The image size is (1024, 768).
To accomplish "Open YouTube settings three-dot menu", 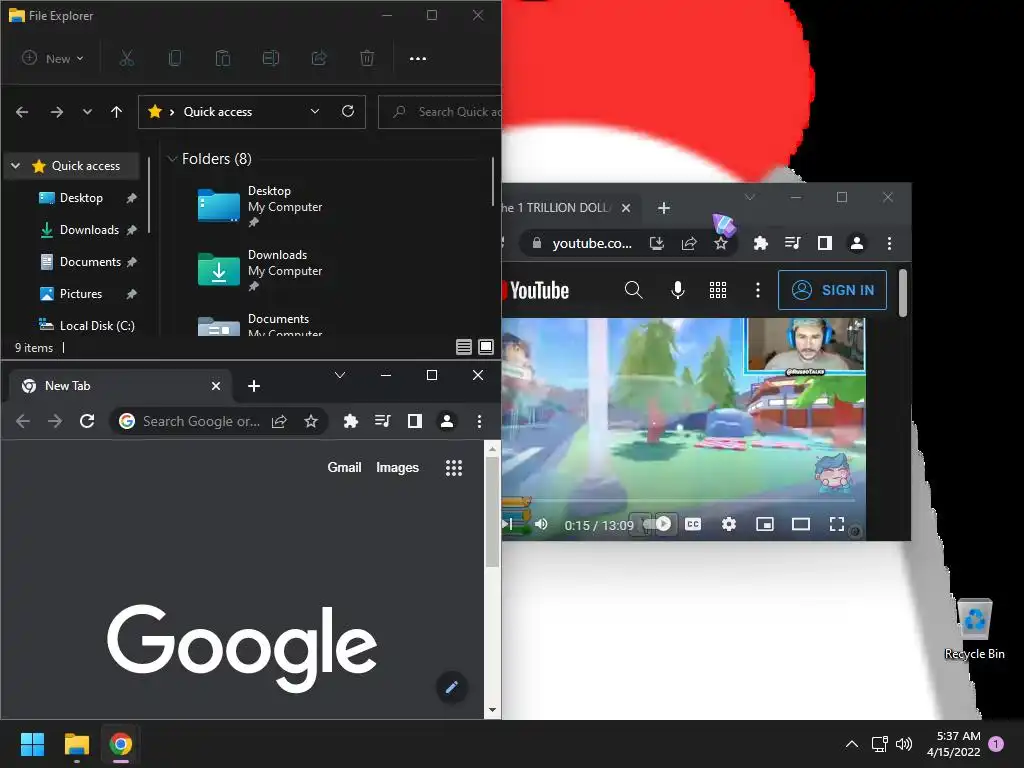I will tap(758, 290).
